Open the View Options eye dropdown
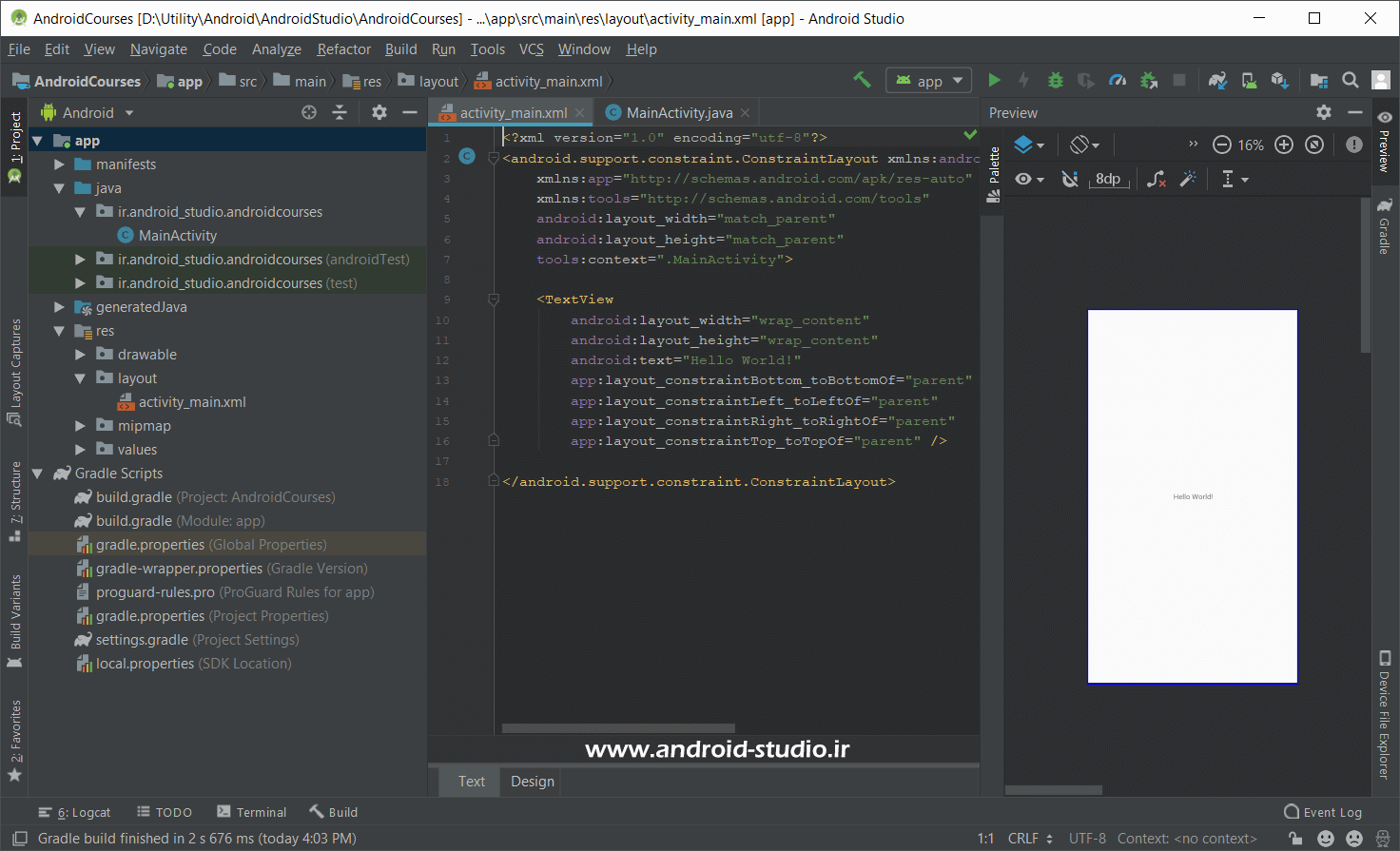The width and height of the screenshot is (1400, 851). pos(1029,179)
